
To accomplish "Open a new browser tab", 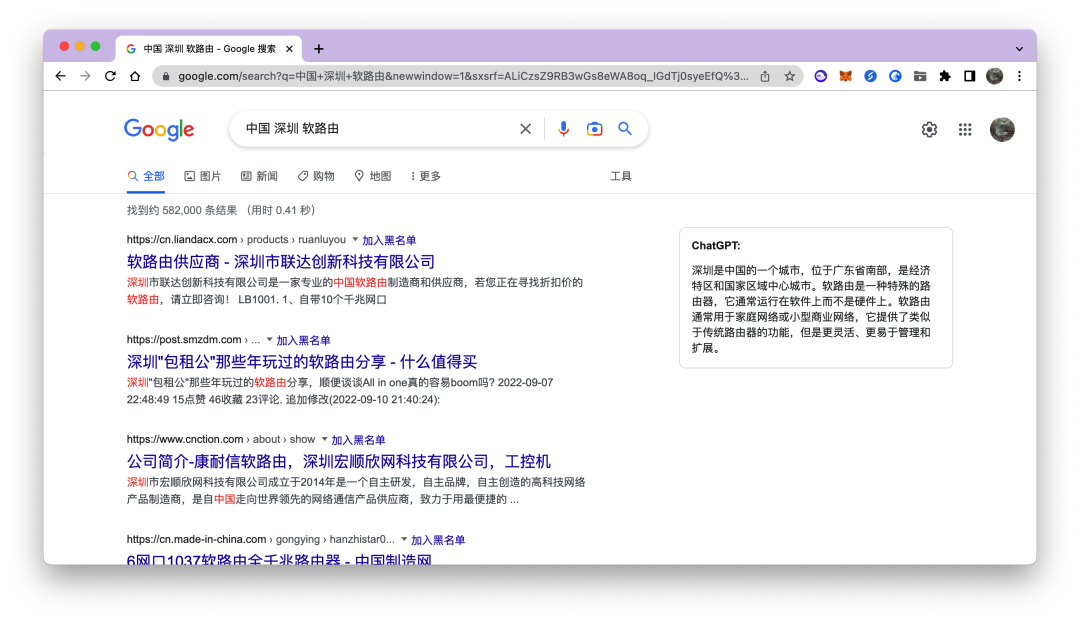I will [x=318, y=49].
